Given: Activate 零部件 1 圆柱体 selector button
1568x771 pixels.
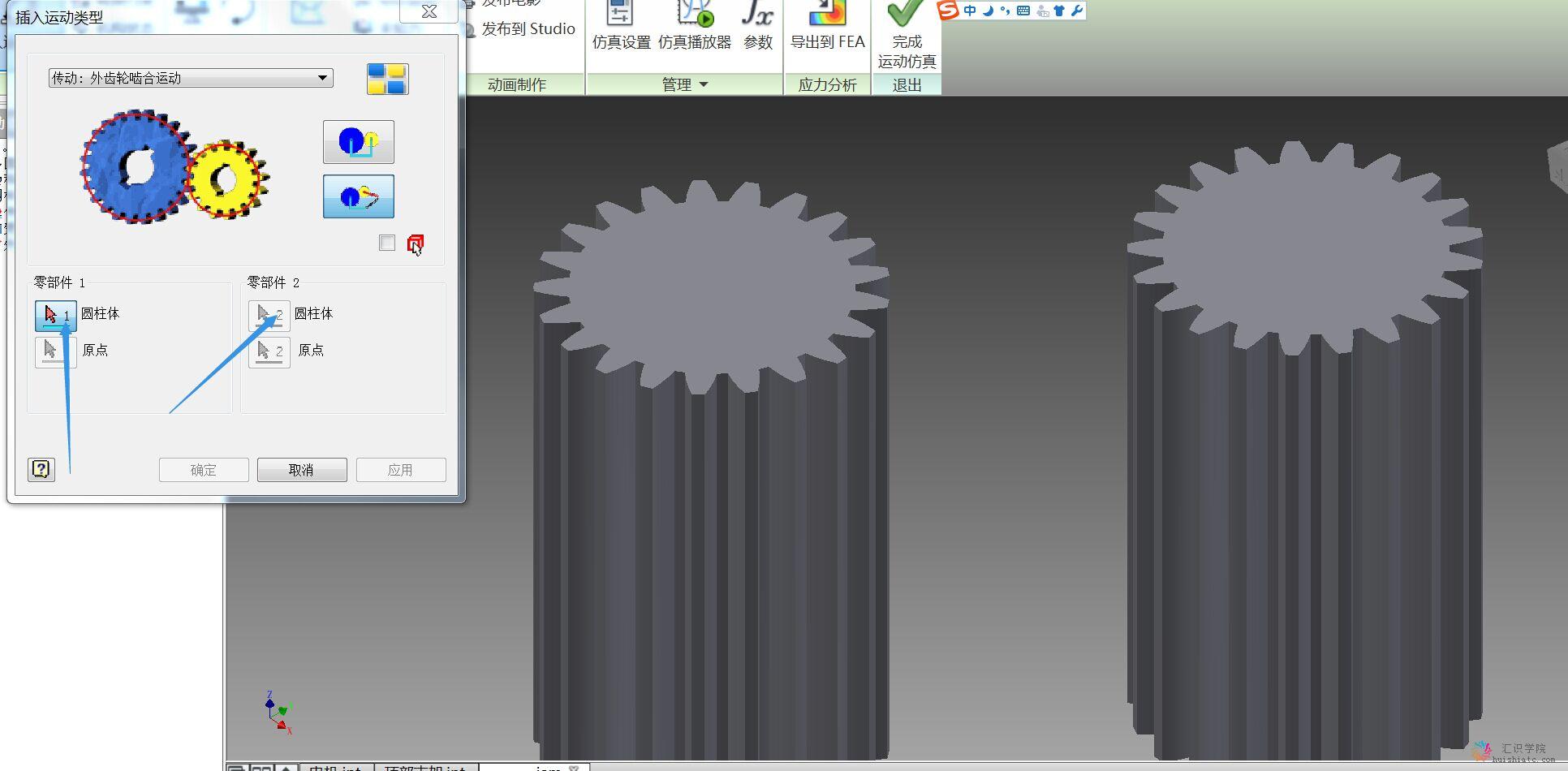Looking at the screenshot, I should [56, 316].
